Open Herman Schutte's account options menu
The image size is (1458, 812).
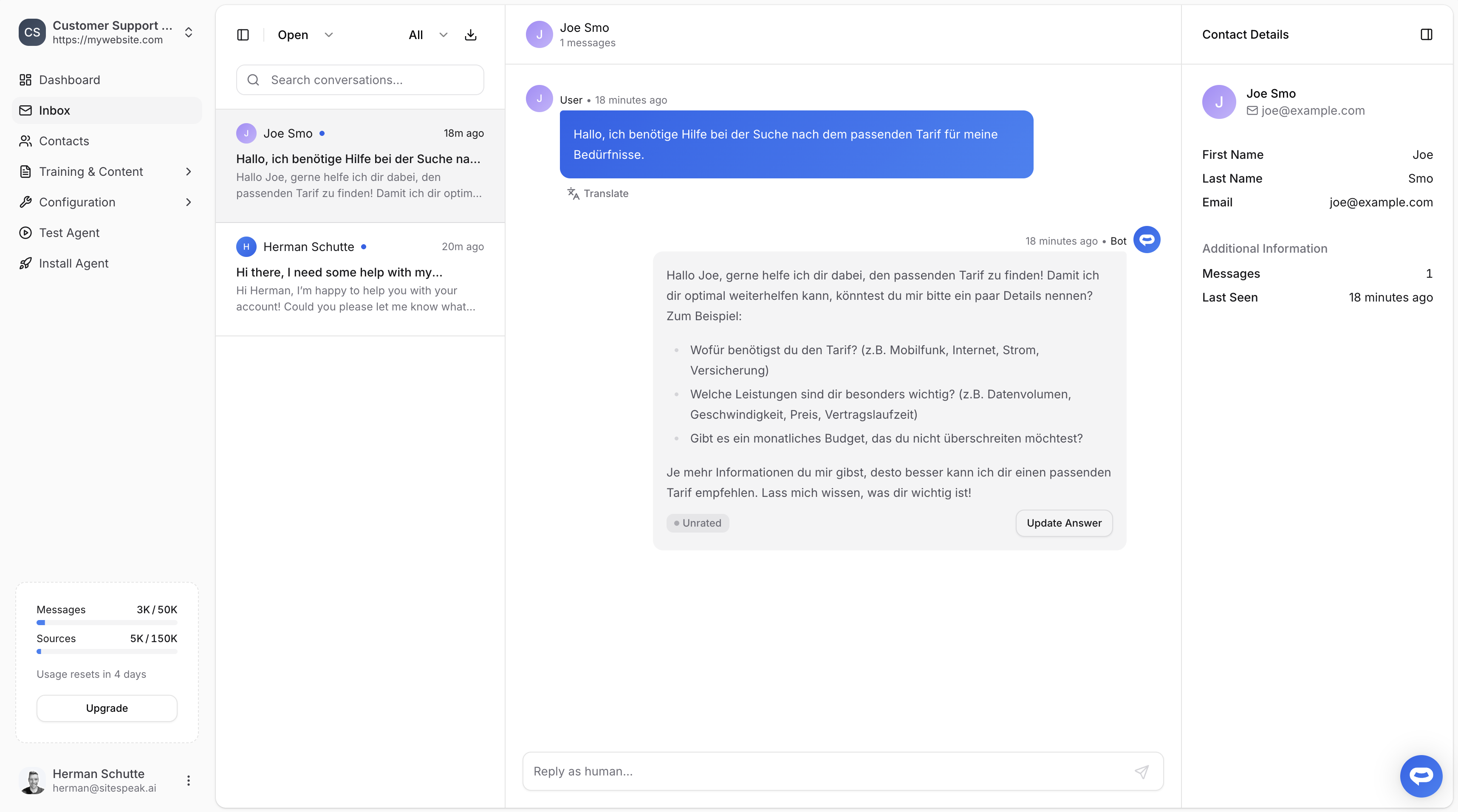pos(188,780)
